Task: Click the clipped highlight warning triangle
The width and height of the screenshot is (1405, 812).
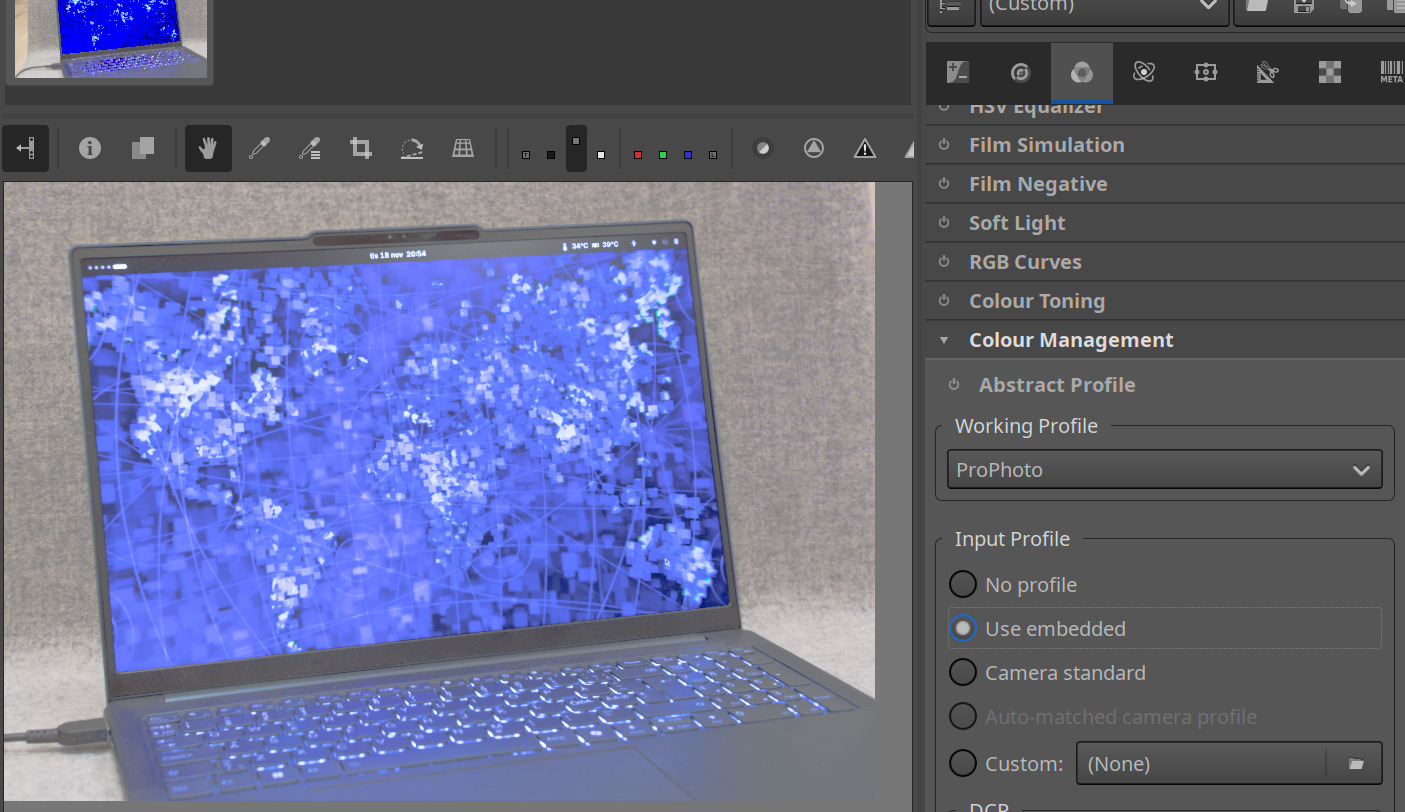Action: pyautogui.click(x=865, y=149)
